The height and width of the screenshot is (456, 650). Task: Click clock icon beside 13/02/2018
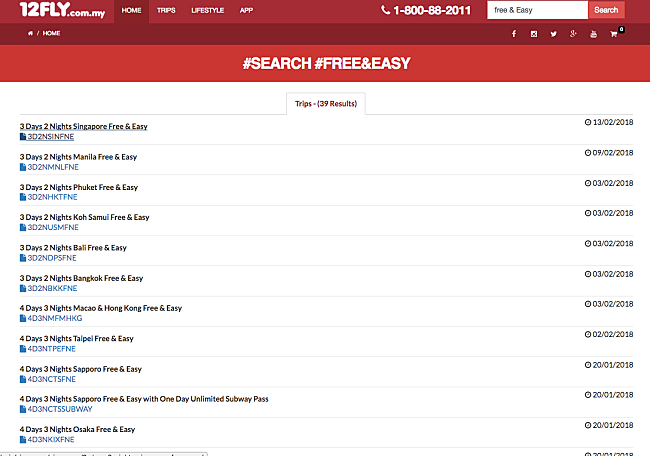pos(588,122)
